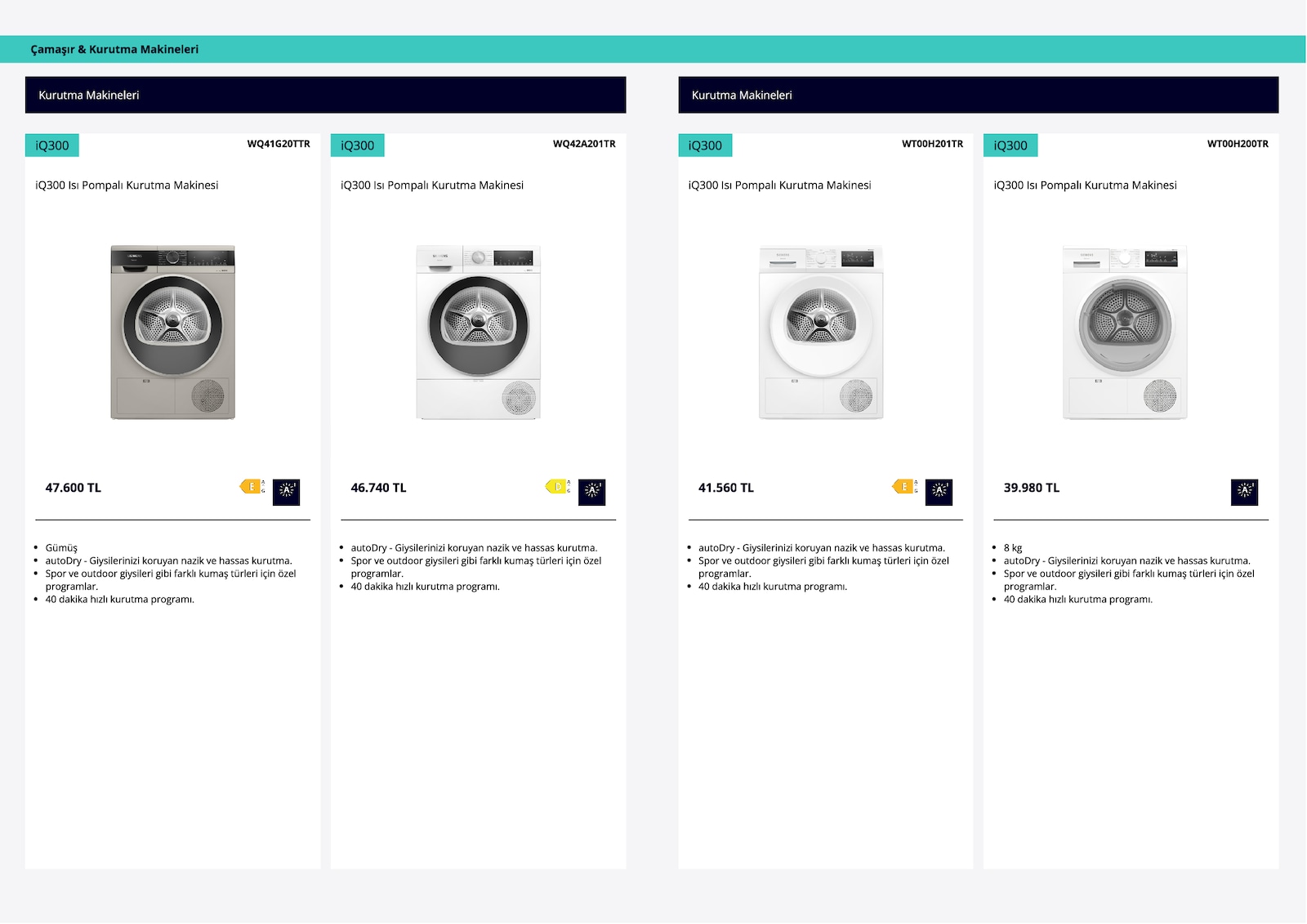Image resolution: width=1307 pixels, height=924 pixels.
Task: Click the 'Spor ve outdoor' bullet on WT00H201TR
Action: tap(824, 567)
